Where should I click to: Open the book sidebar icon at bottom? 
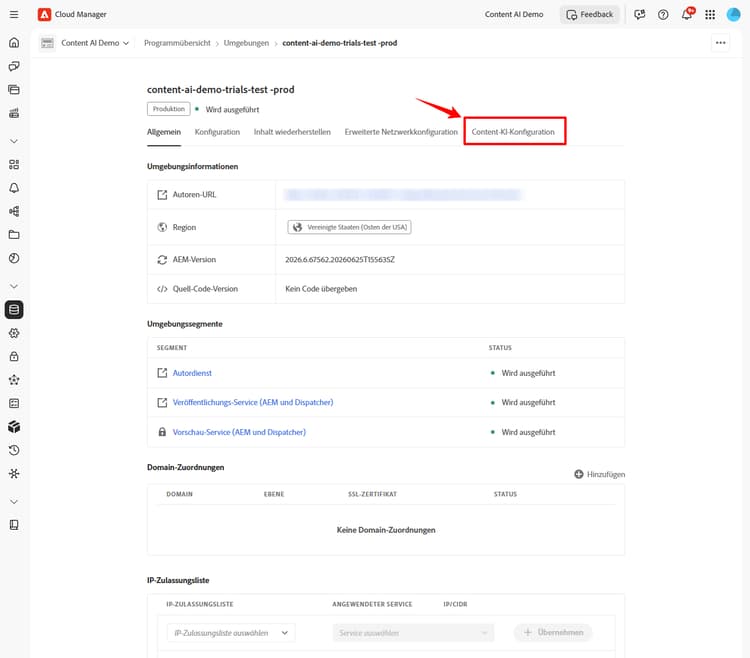(x=14, y=525)
